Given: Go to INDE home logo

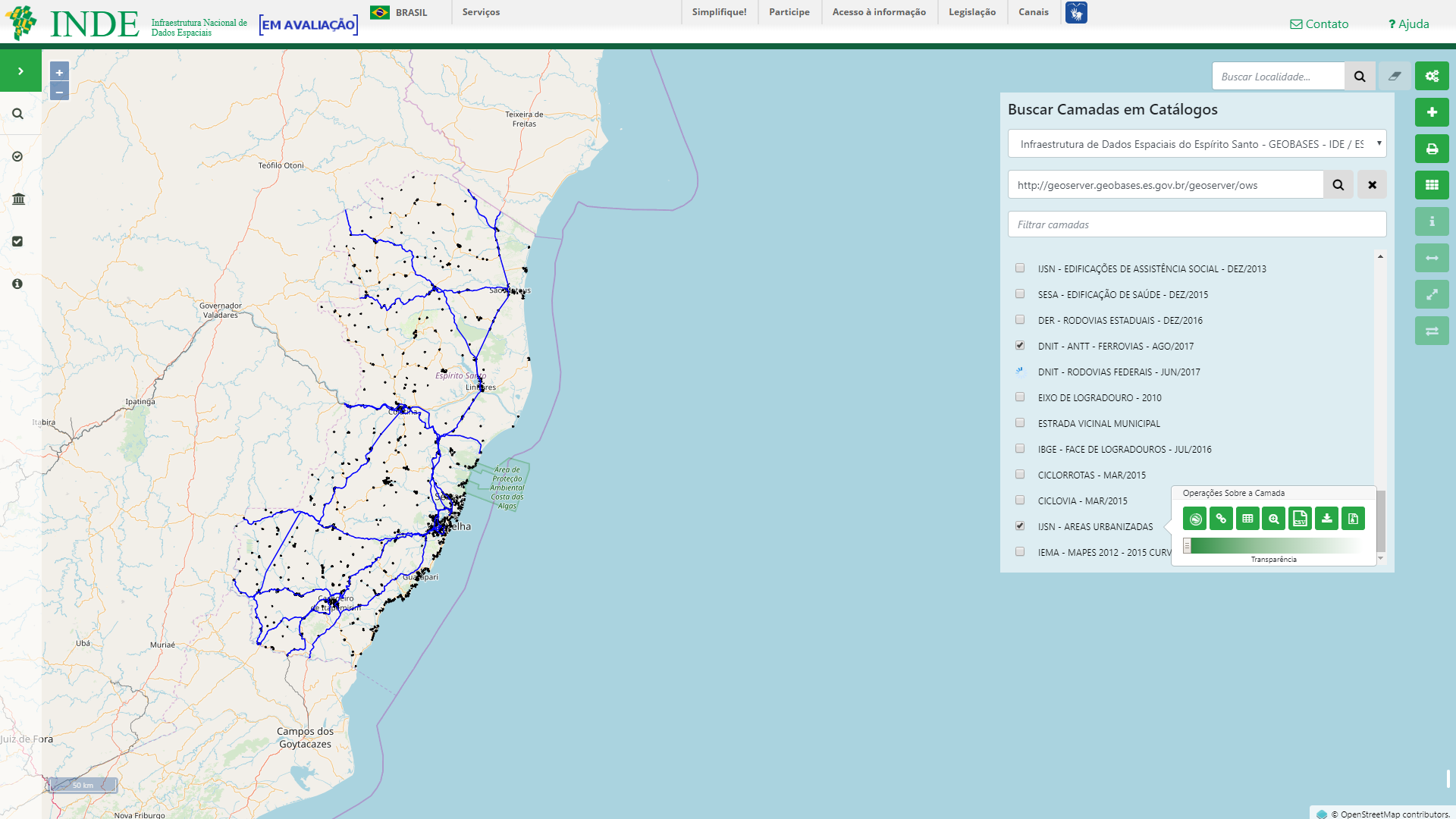Looking at the screenshot, I should [x=72, y=24].
